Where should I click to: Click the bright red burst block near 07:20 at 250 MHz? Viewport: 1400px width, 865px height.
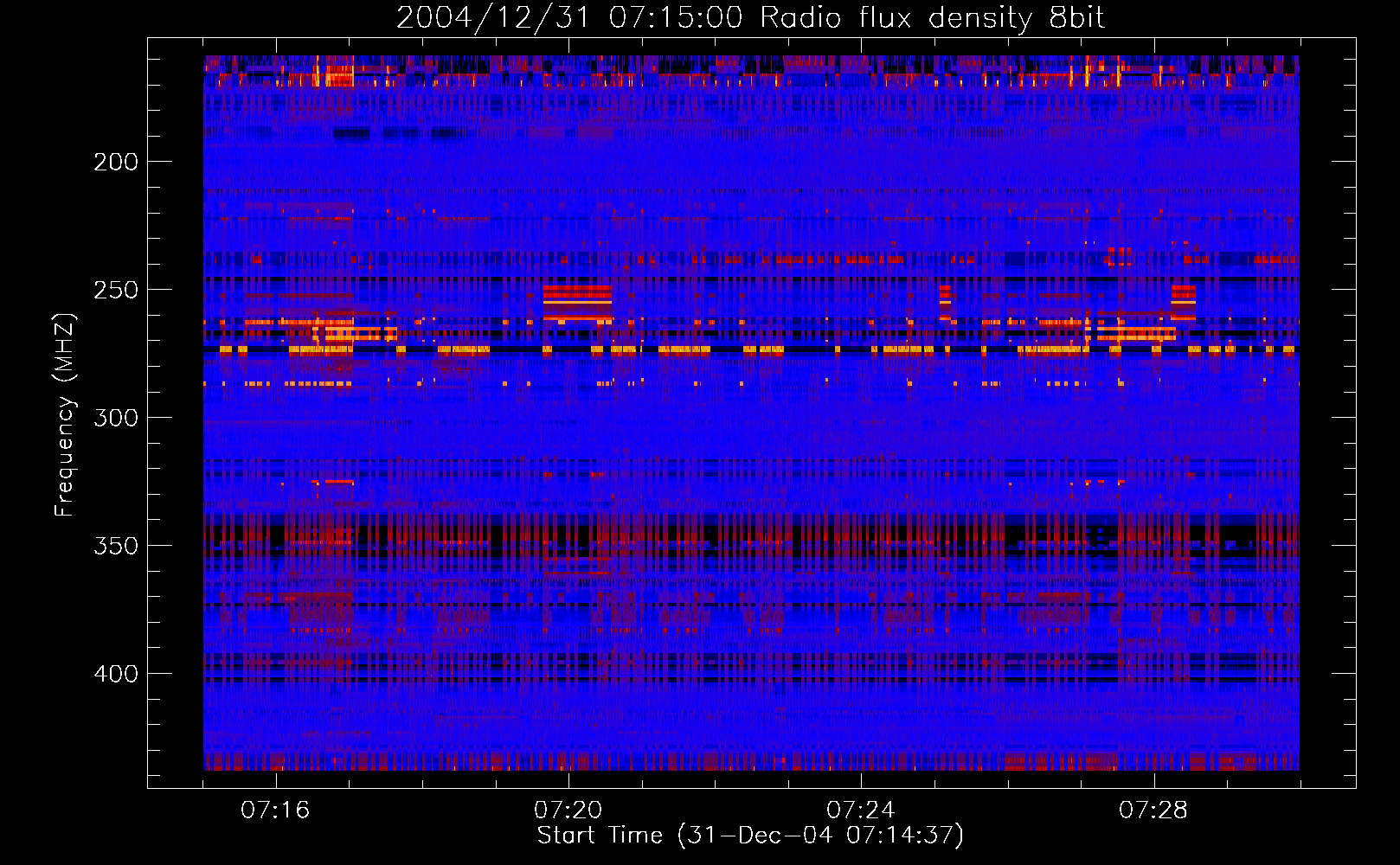tap(577, 302)
